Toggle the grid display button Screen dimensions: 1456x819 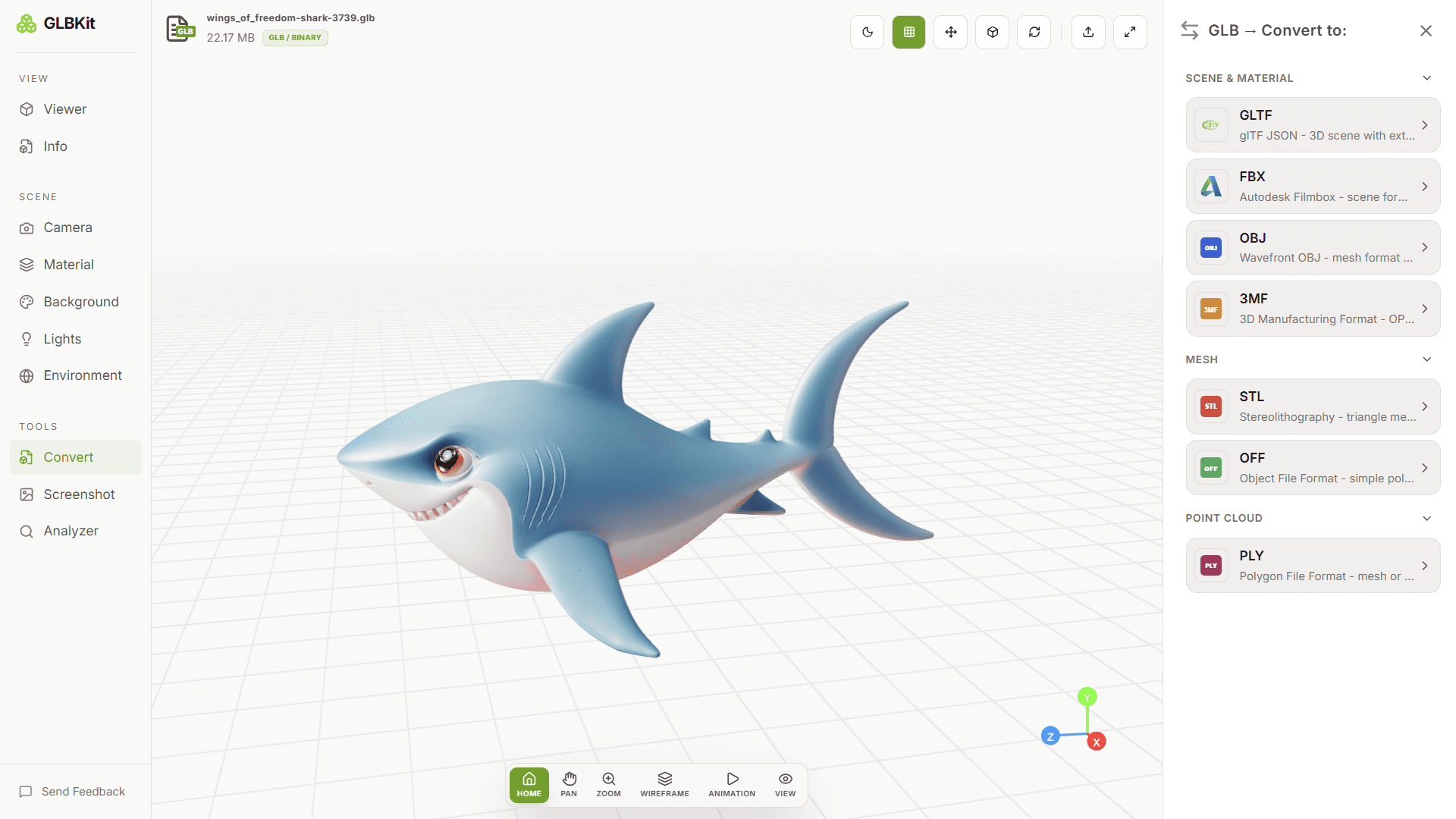pos(908,32)
